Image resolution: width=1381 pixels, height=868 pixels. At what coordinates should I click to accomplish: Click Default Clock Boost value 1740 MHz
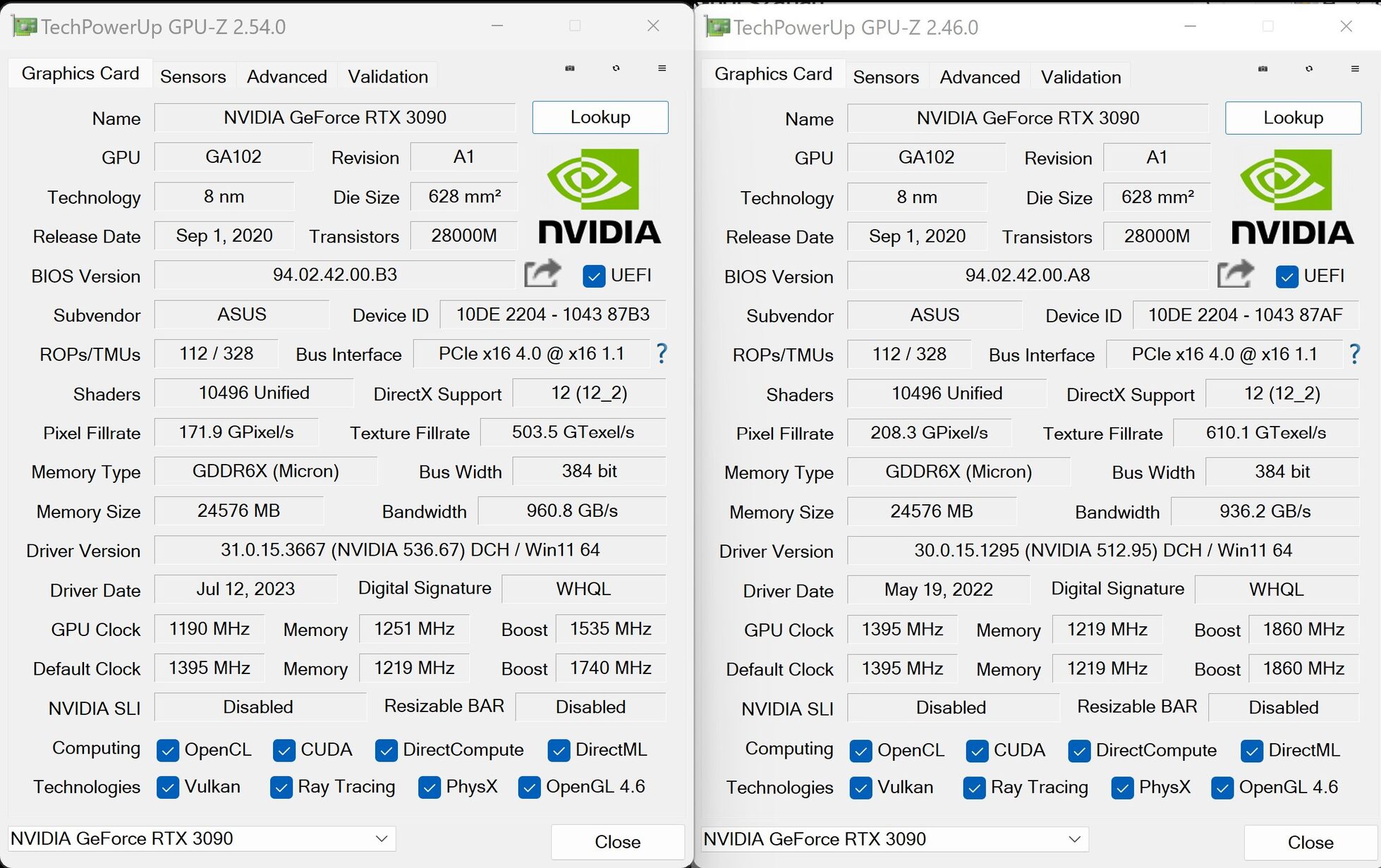[611, 668]
